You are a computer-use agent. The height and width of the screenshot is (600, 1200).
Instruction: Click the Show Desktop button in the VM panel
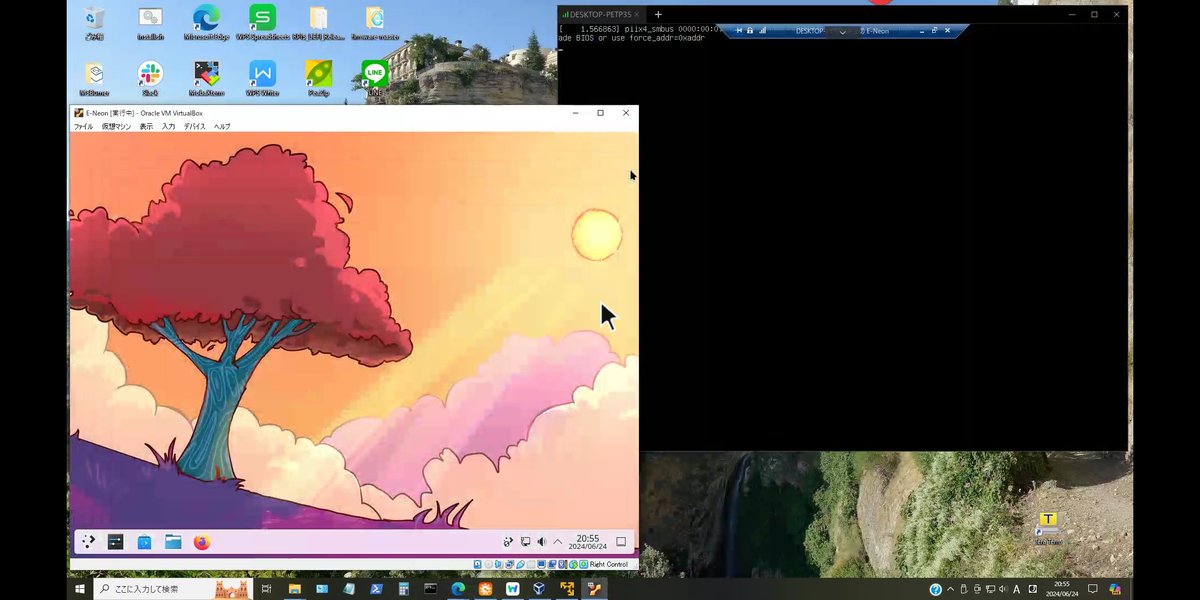point(621,542)
